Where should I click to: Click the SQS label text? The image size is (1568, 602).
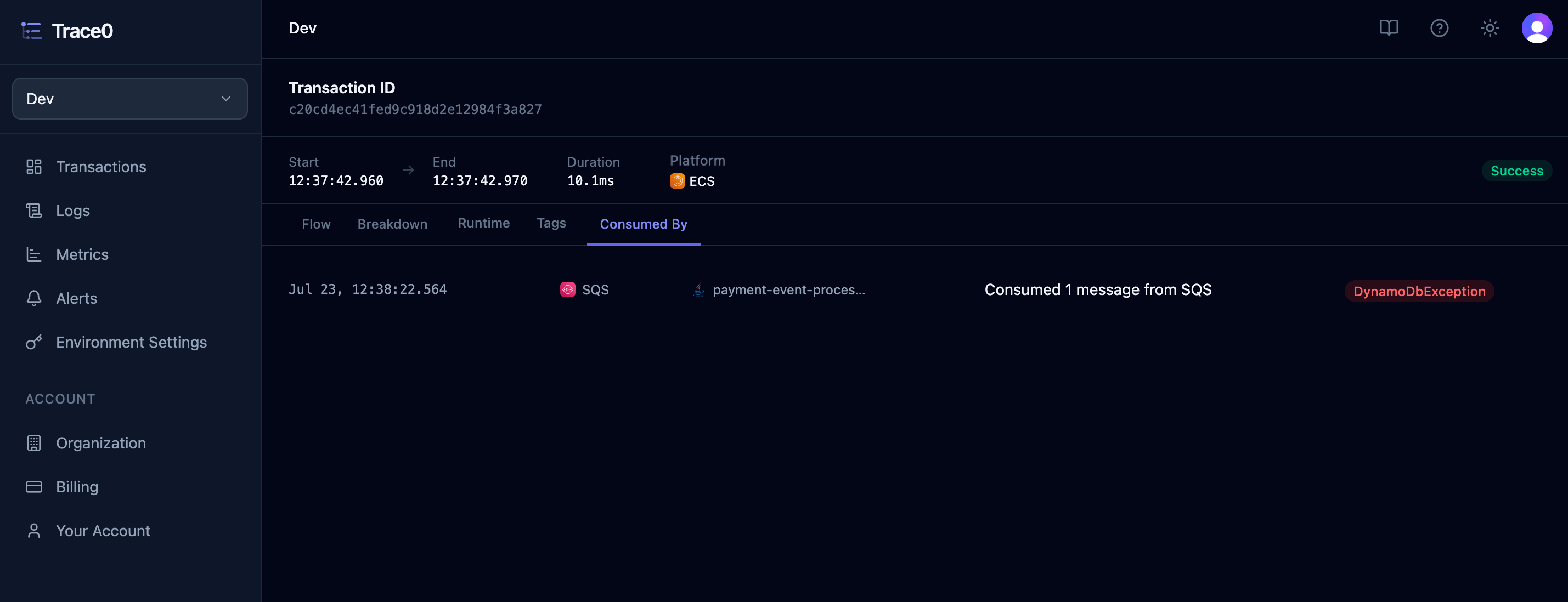tap(595, 290)
